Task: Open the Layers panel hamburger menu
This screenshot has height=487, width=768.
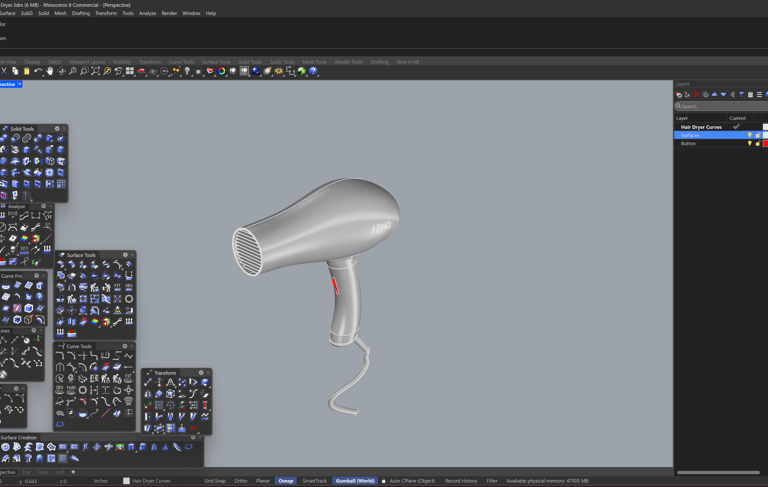Action: tap(759, 95)
